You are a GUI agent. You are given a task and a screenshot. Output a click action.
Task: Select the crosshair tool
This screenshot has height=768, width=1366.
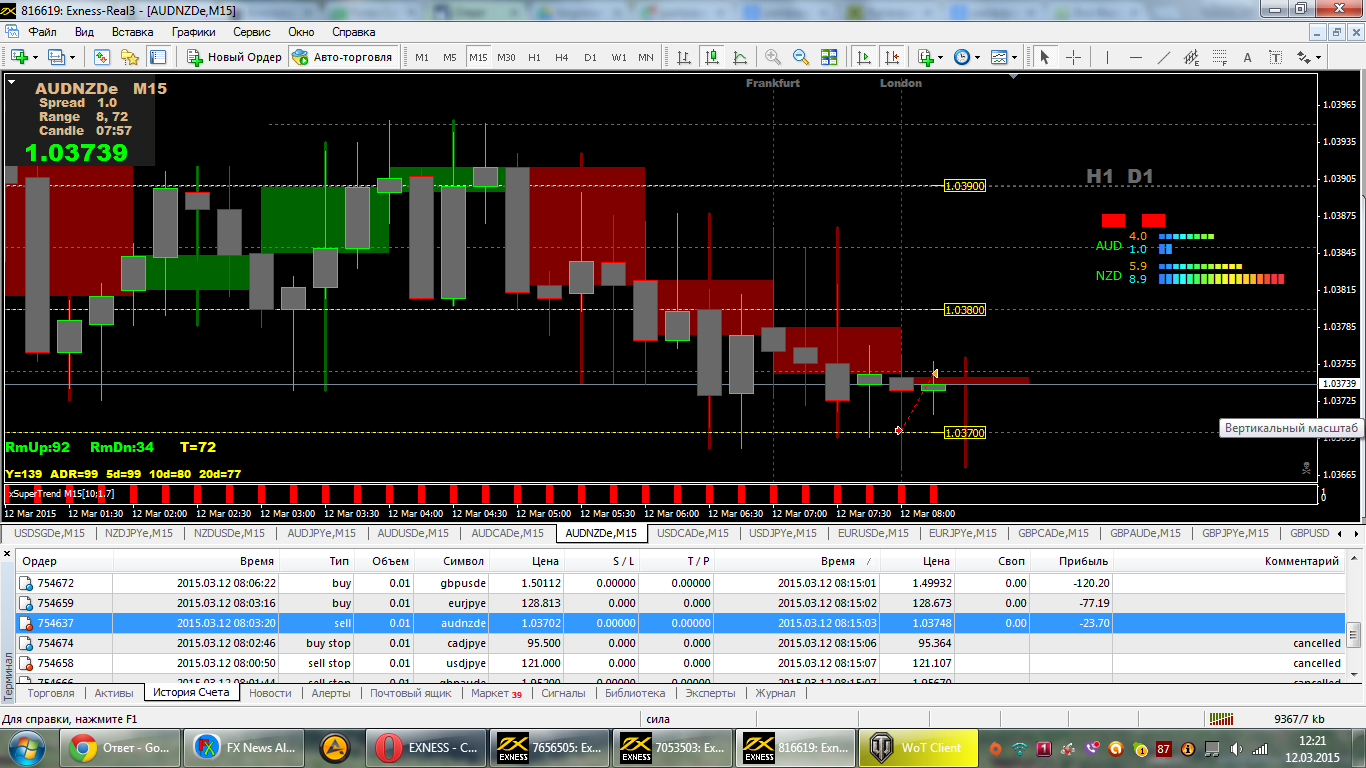[x=1073, y=57]
